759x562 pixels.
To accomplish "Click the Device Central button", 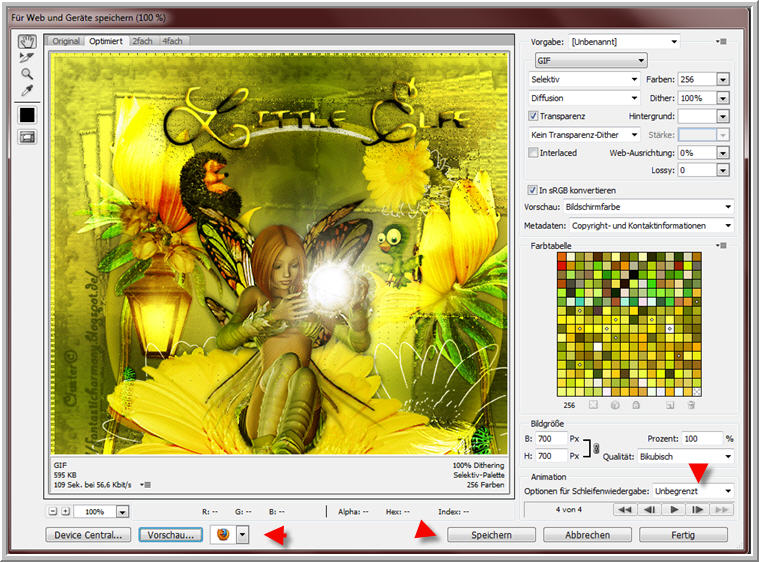I will click(88, 535).
